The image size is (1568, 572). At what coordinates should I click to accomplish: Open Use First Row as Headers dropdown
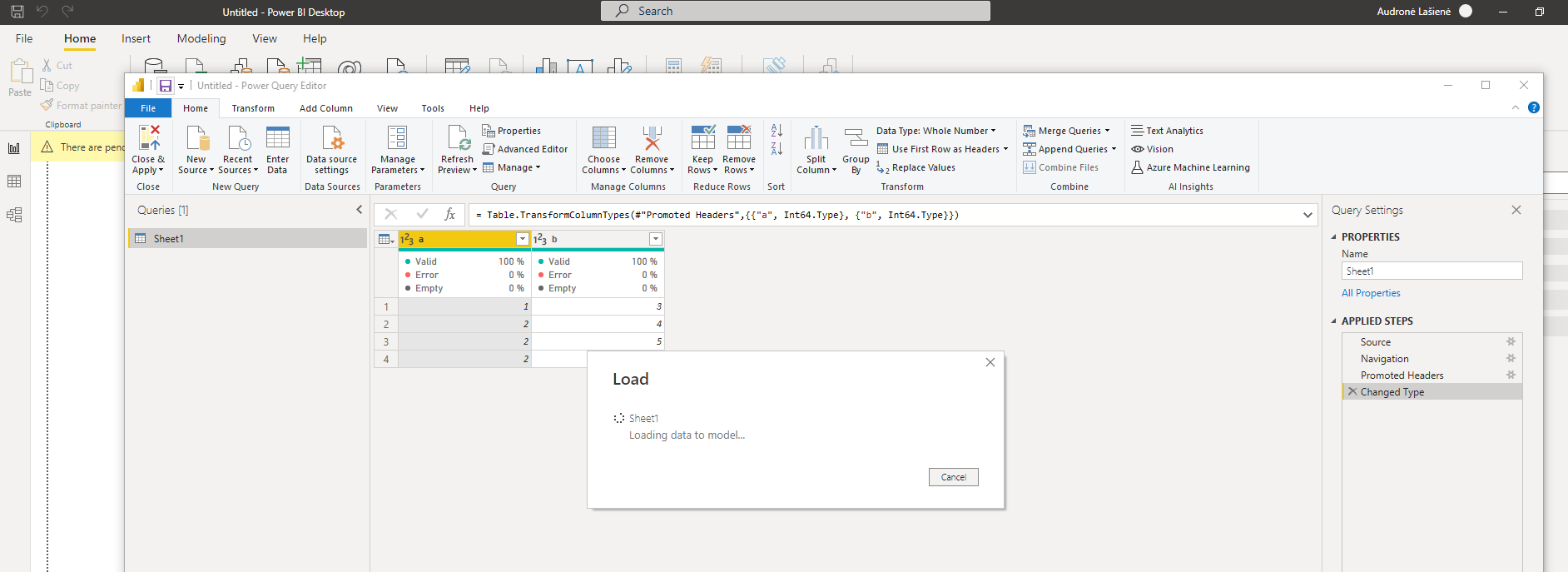pyautogui.click(x=942, y=149)
